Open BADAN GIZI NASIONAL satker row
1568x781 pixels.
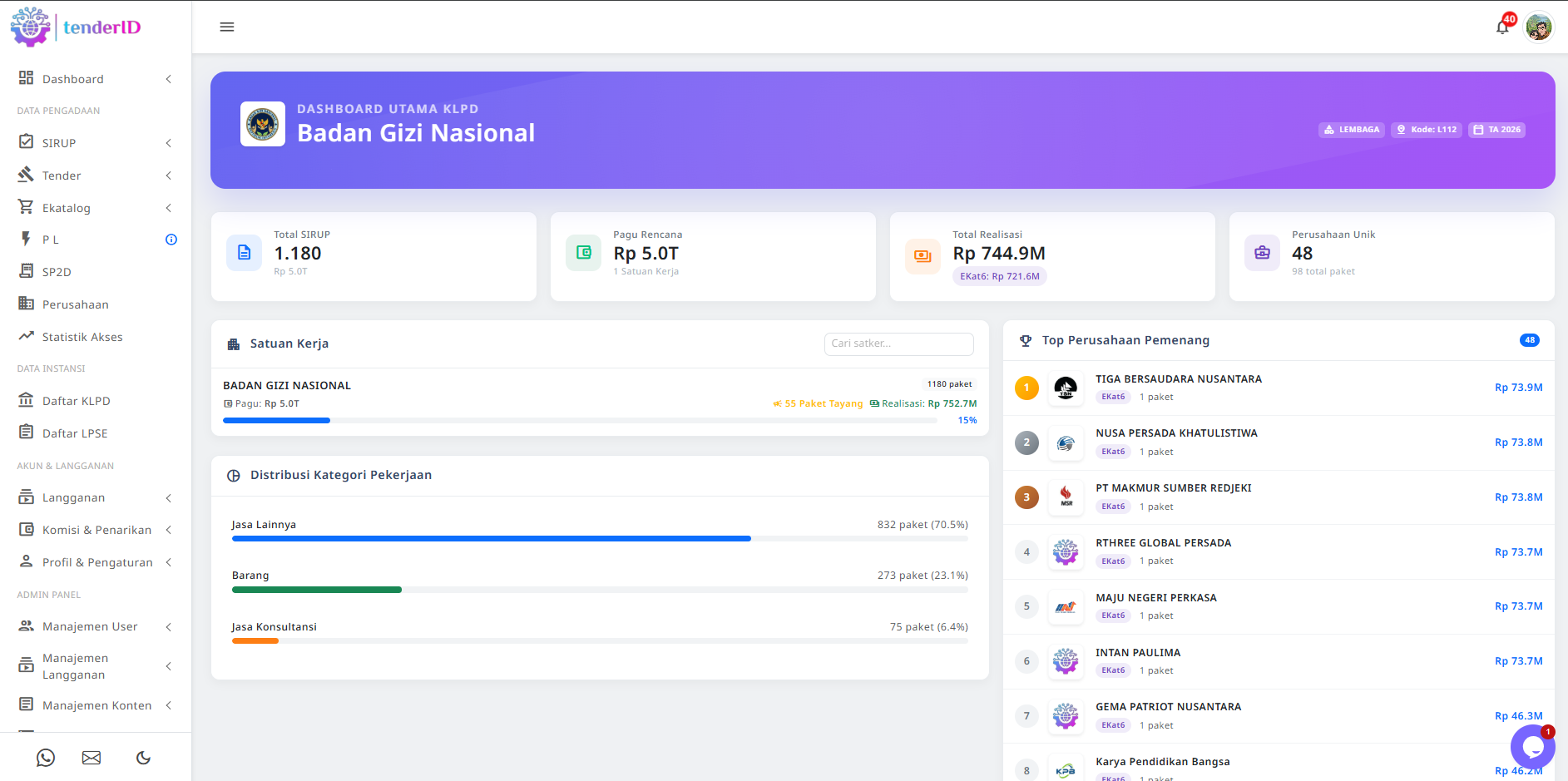pyautogui.click(x=600, y=403)
